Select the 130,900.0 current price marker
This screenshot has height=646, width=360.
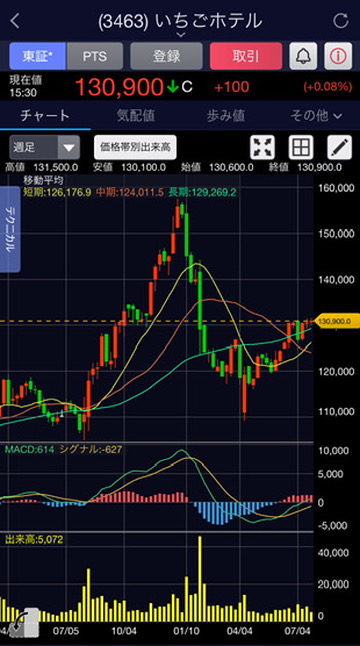tap(337, 321)
